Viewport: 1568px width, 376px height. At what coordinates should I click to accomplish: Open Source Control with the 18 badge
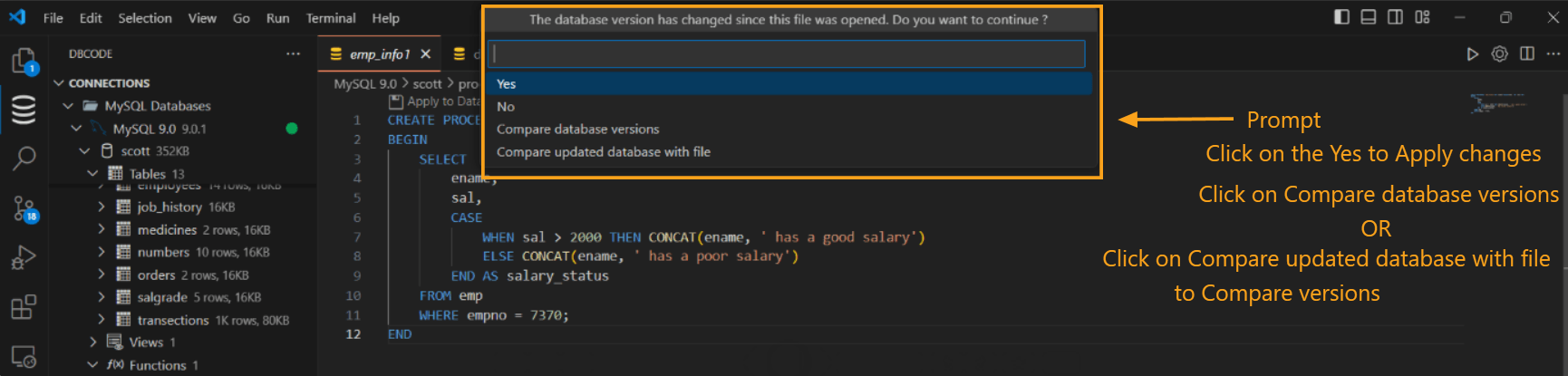[24, 208]
